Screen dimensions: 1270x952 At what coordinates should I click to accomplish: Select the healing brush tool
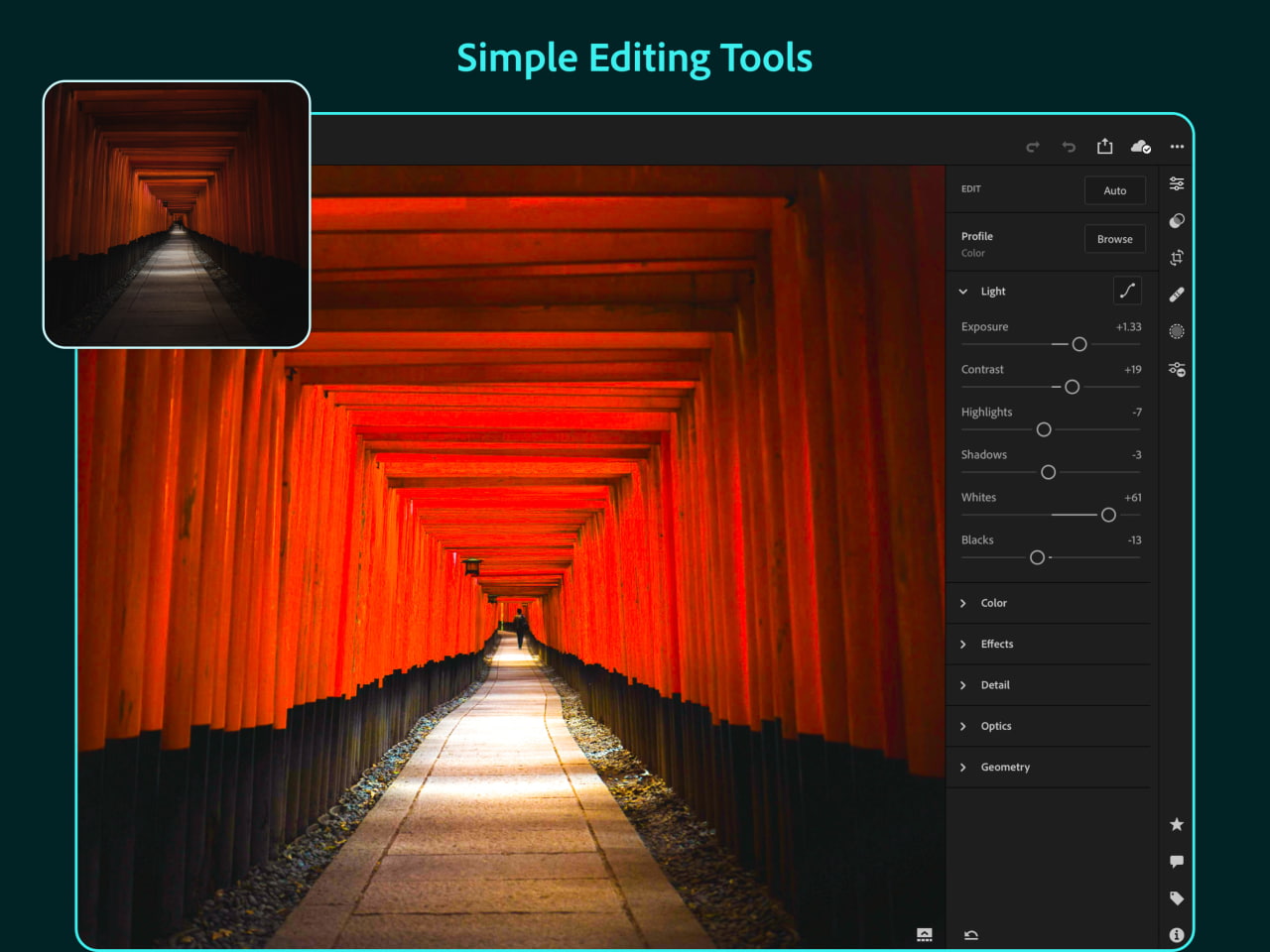1177,295
